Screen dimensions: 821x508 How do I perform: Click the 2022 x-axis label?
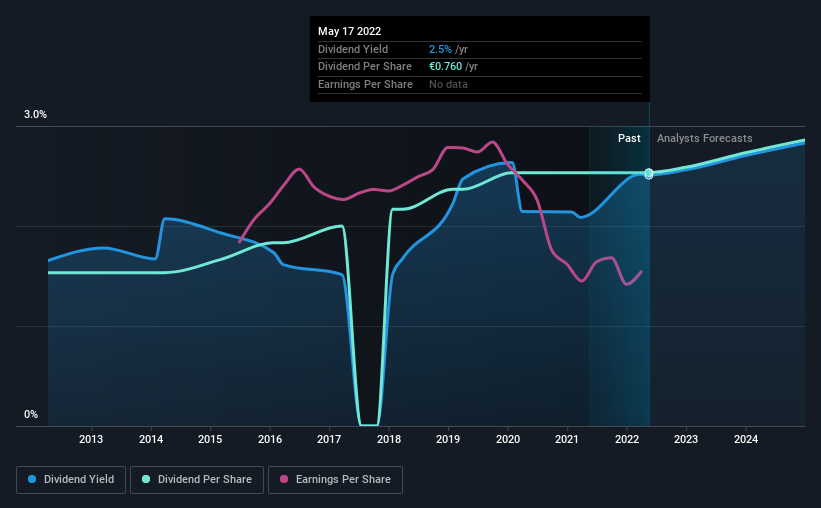coord(627,439)
